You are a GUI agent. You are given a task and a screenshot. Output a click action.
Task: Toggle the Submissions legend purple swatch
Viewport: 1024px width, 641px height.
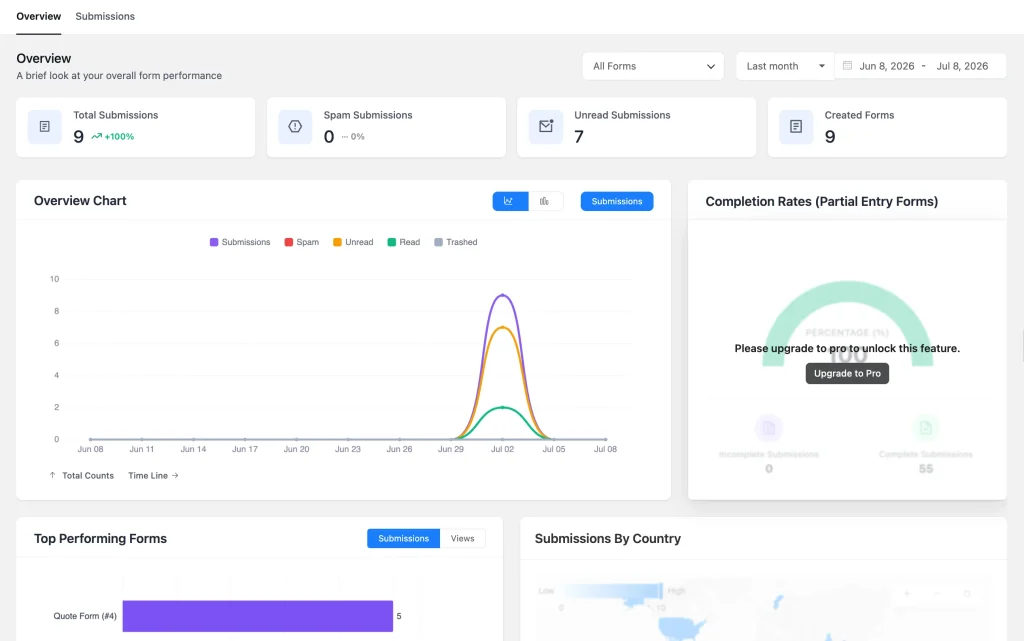(214, 242)
